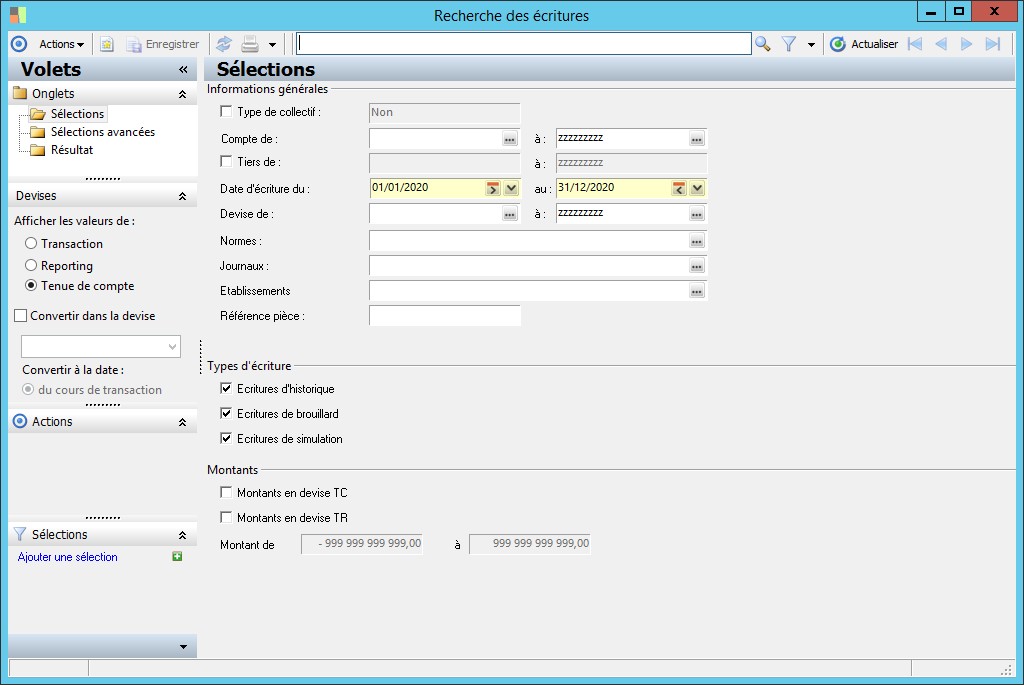Uncheck Ecritures d'historique checkbox

tap(226, 389)
